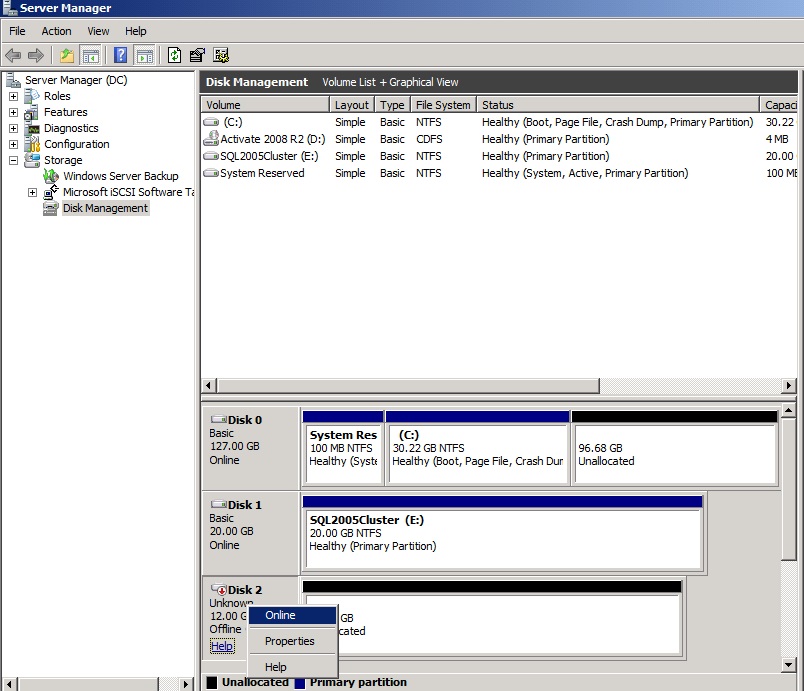This screenshot has height=691, width=804.
Task: Open the View menu
Action: (98, 31)
